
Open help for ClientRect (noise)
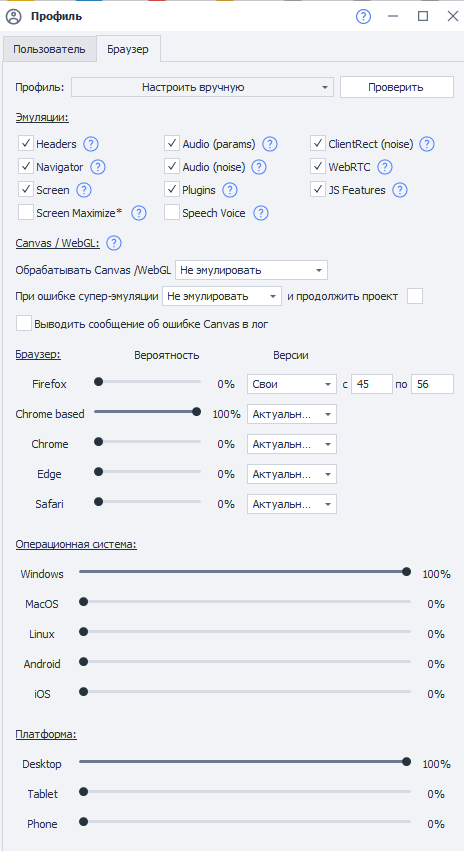428,144
